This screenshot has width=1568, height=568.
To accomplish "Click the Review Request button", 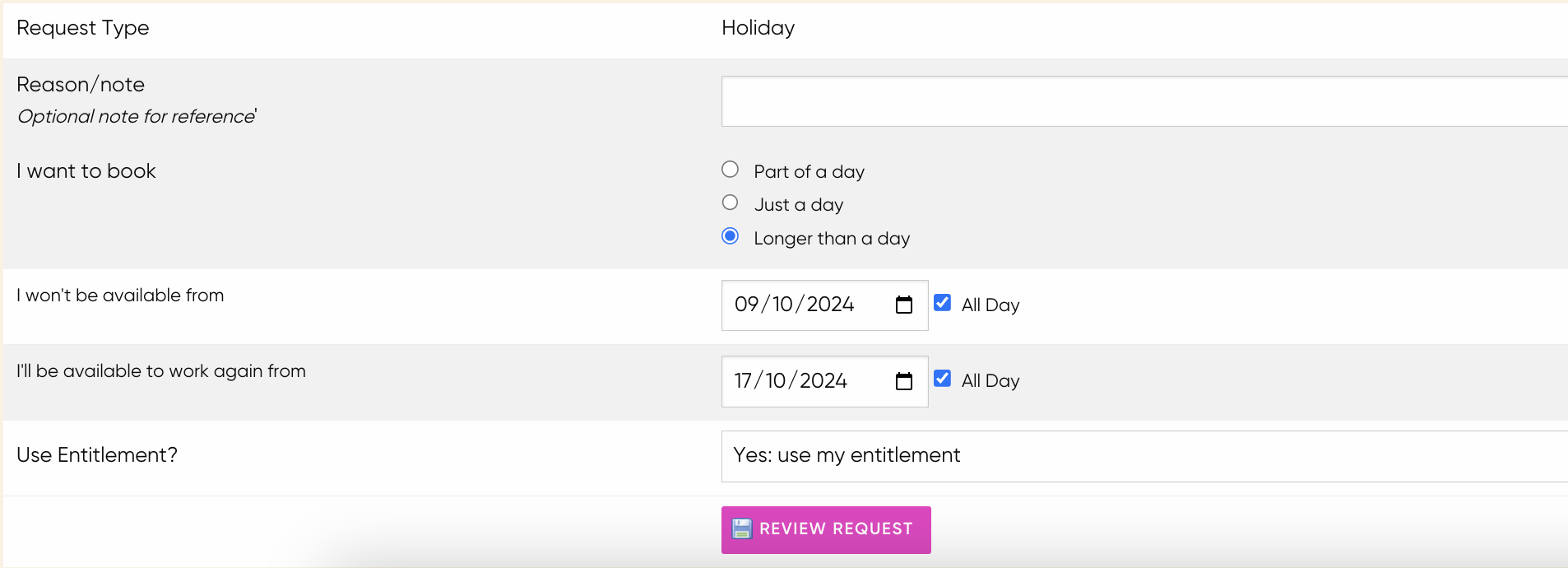I will coord(826,529).
